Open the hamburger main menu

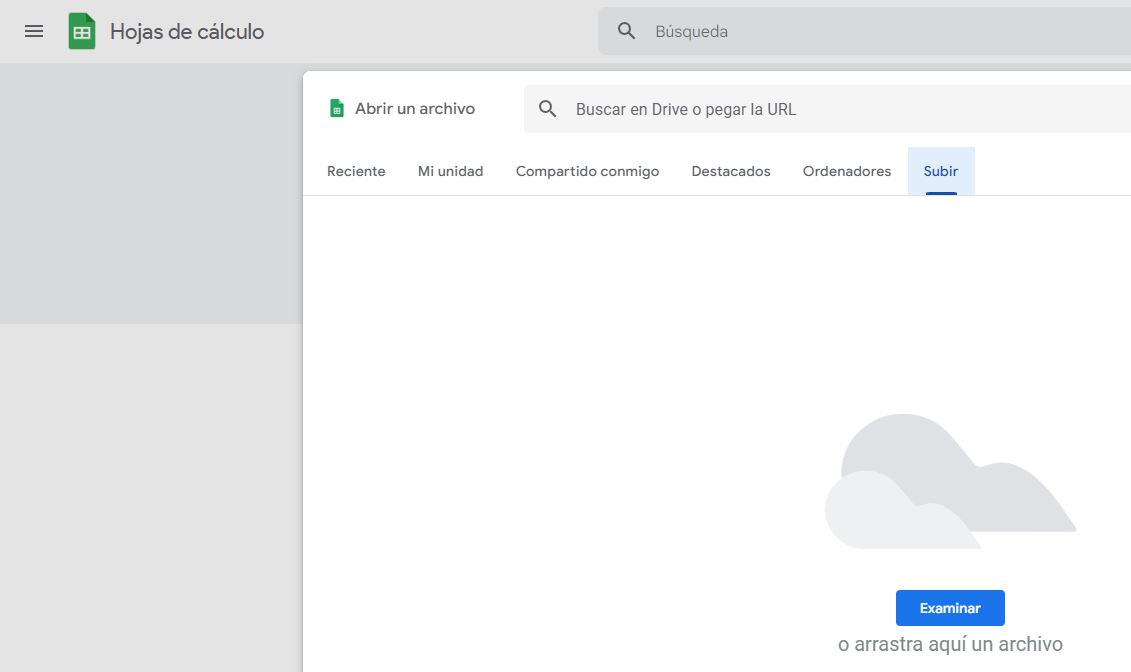click(x=34, y=31)
